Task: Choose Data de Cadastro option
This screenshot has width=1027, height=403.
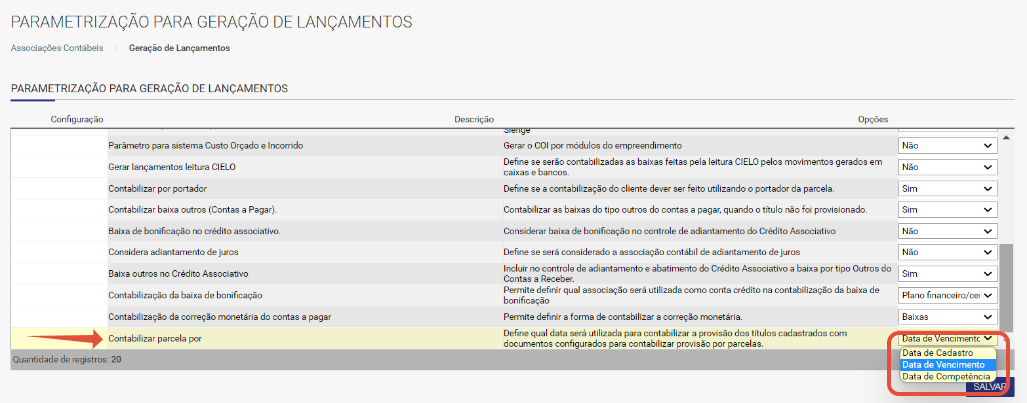Action: (x=948, y=353)
